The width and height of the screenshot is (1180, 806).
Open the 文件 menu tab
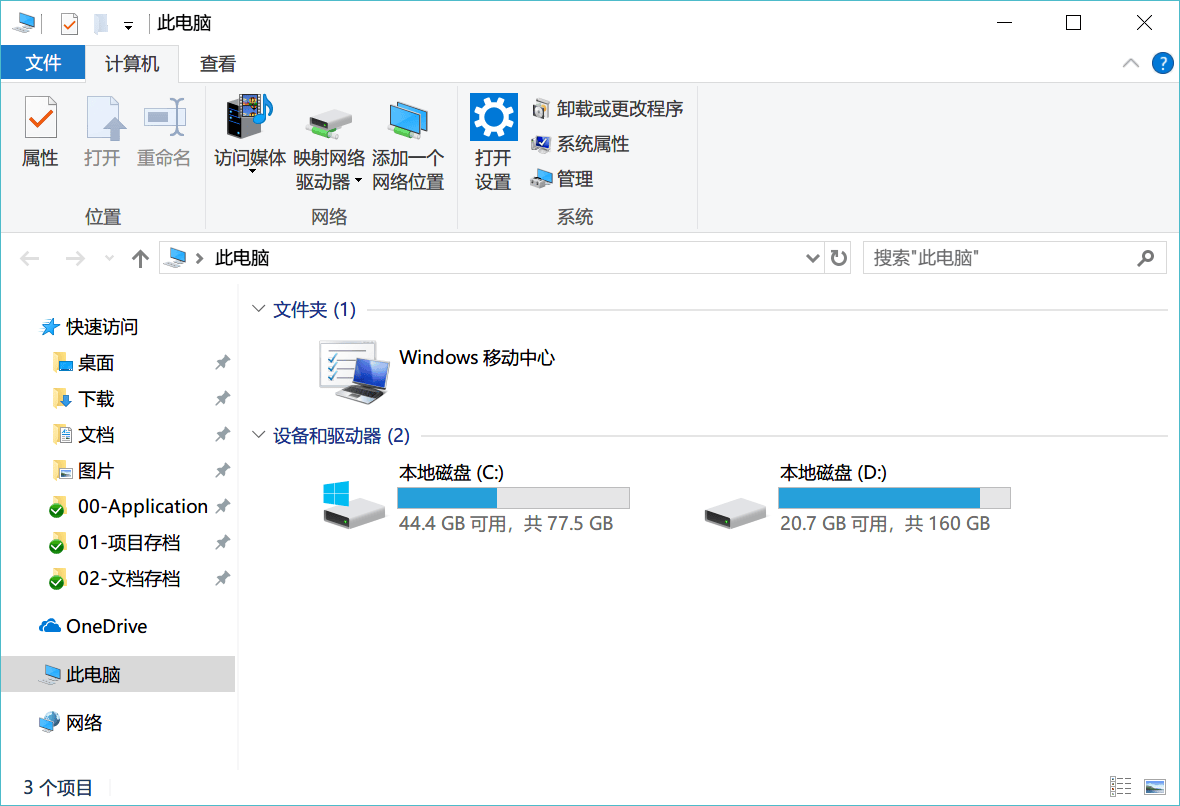tap(43, 64)
